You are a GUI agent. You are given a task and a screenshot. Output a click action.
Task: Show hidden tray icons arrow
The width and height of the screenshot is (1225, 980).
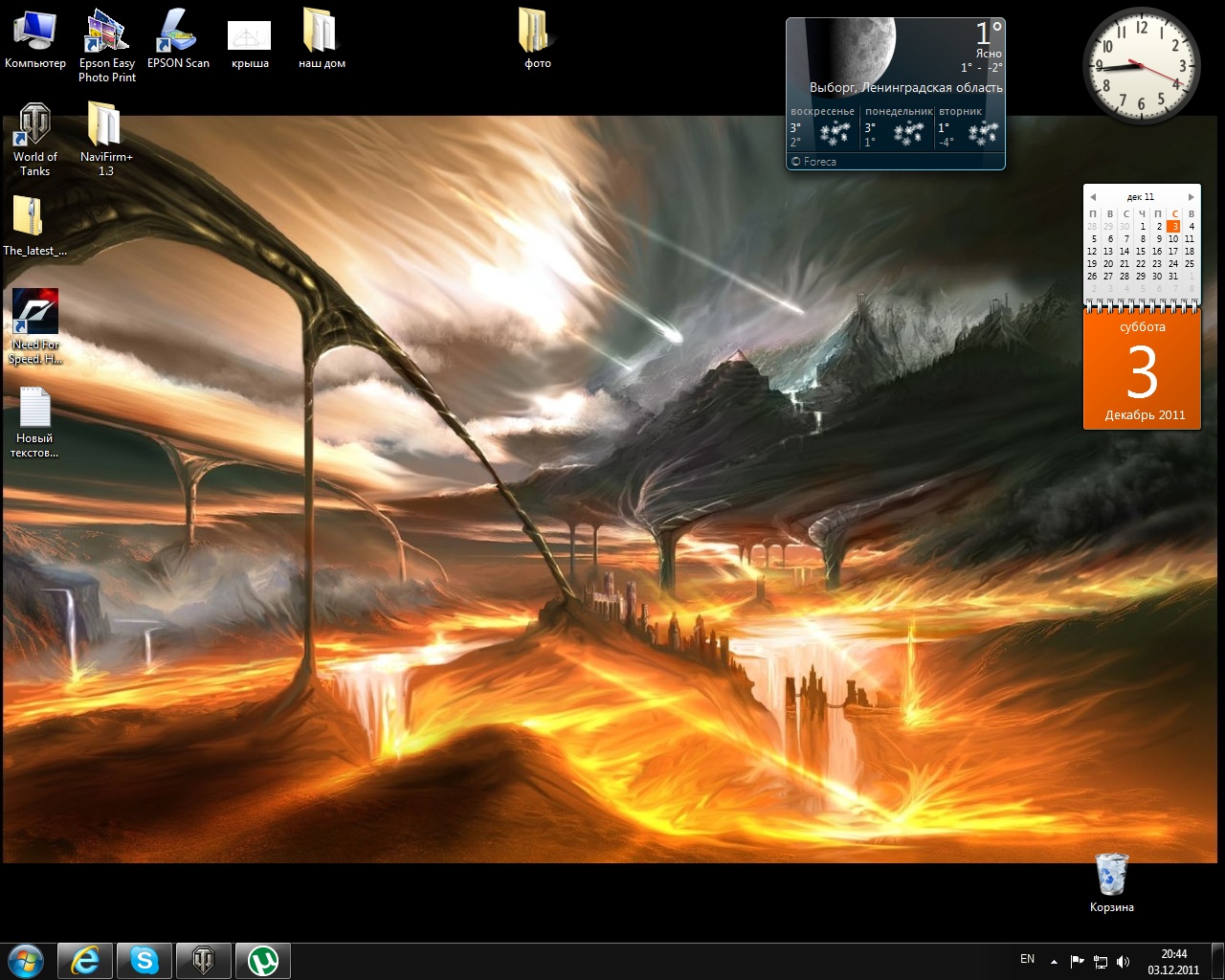pyautogui.click(x=1054, y=961)
